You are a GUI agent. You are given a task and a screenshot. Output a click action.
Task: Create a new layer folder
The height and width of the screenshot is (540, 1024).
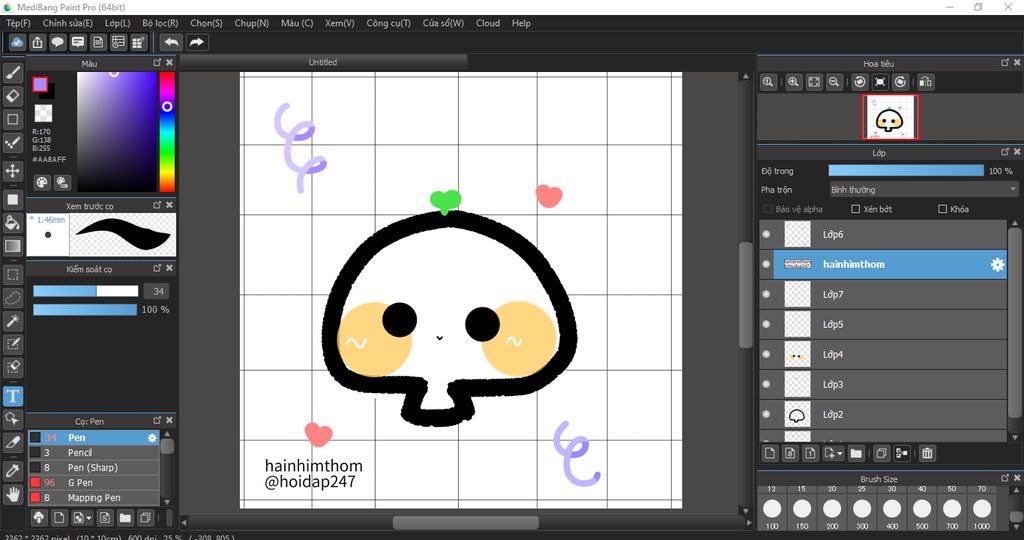click(856, 453)
